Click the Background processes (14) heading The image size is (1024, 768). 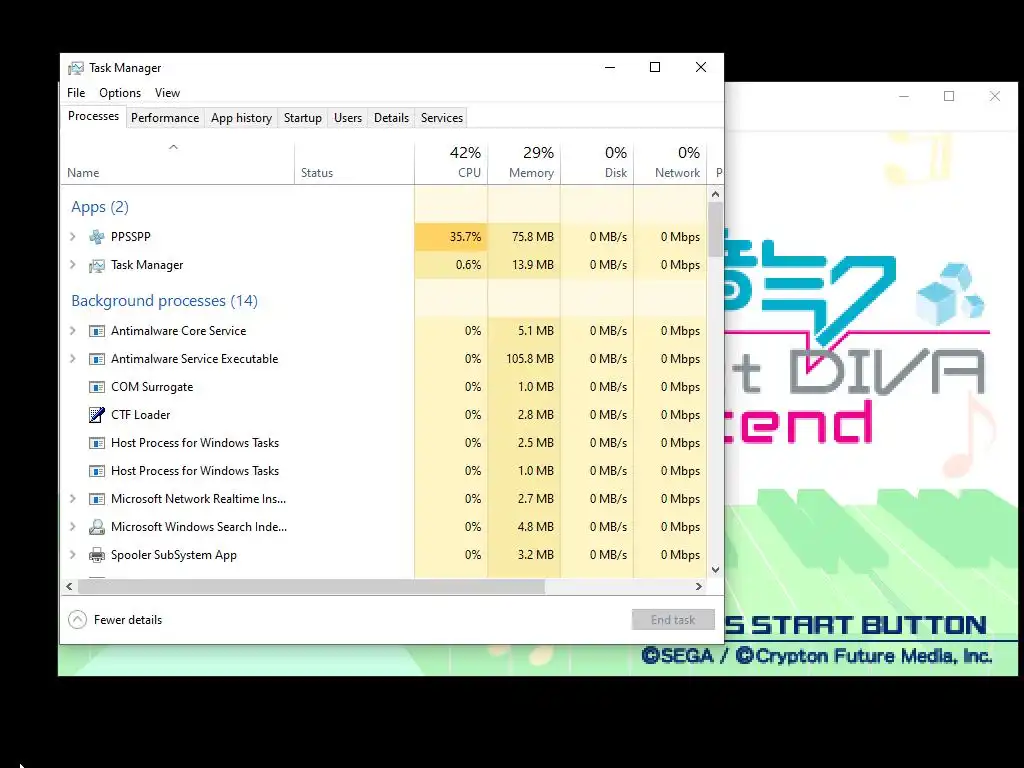[165, 301]
